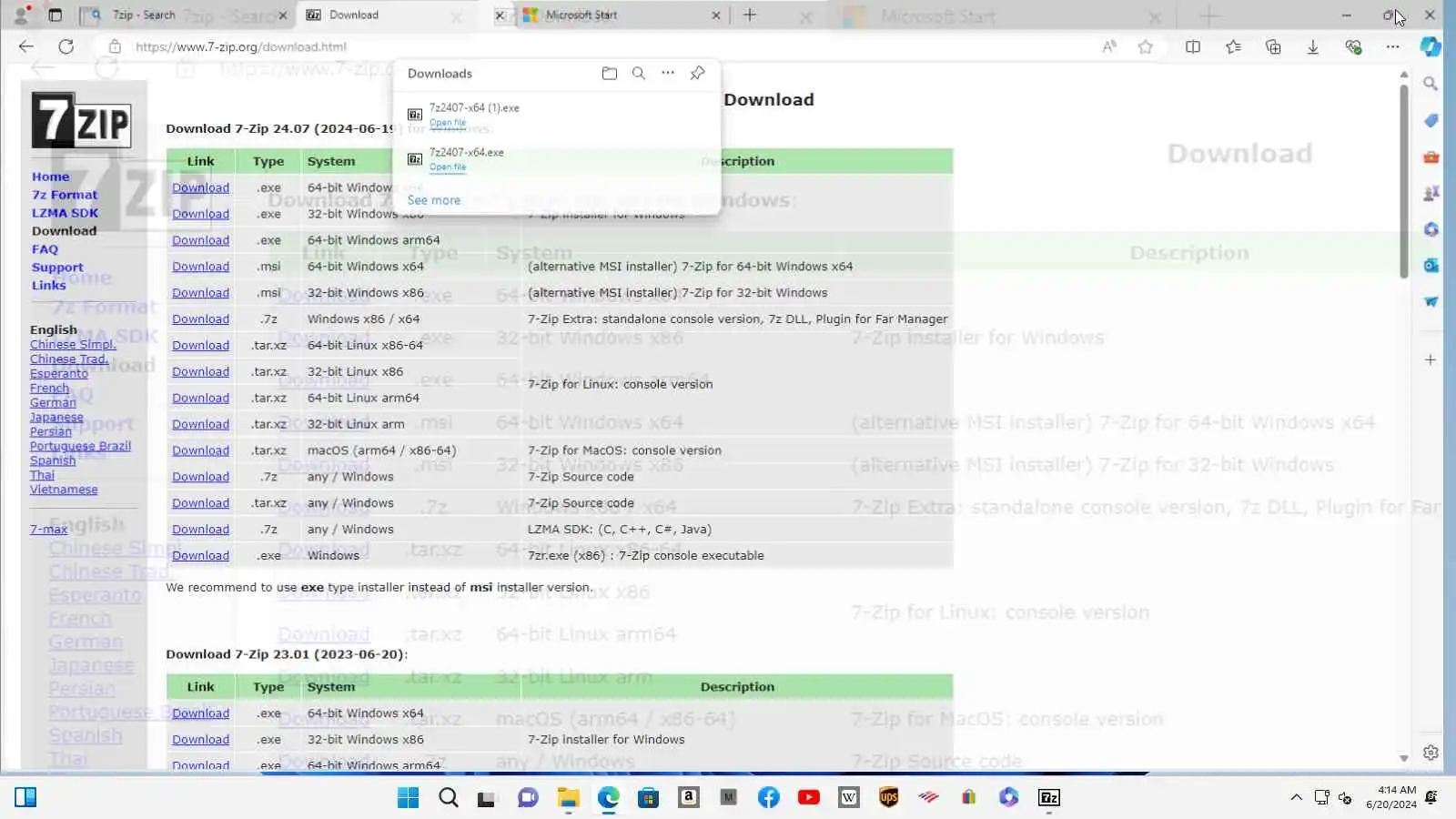Download macOS (arm64 / x86-64) tar.xz
The image size is (1456, 819).
pos(200,450)
